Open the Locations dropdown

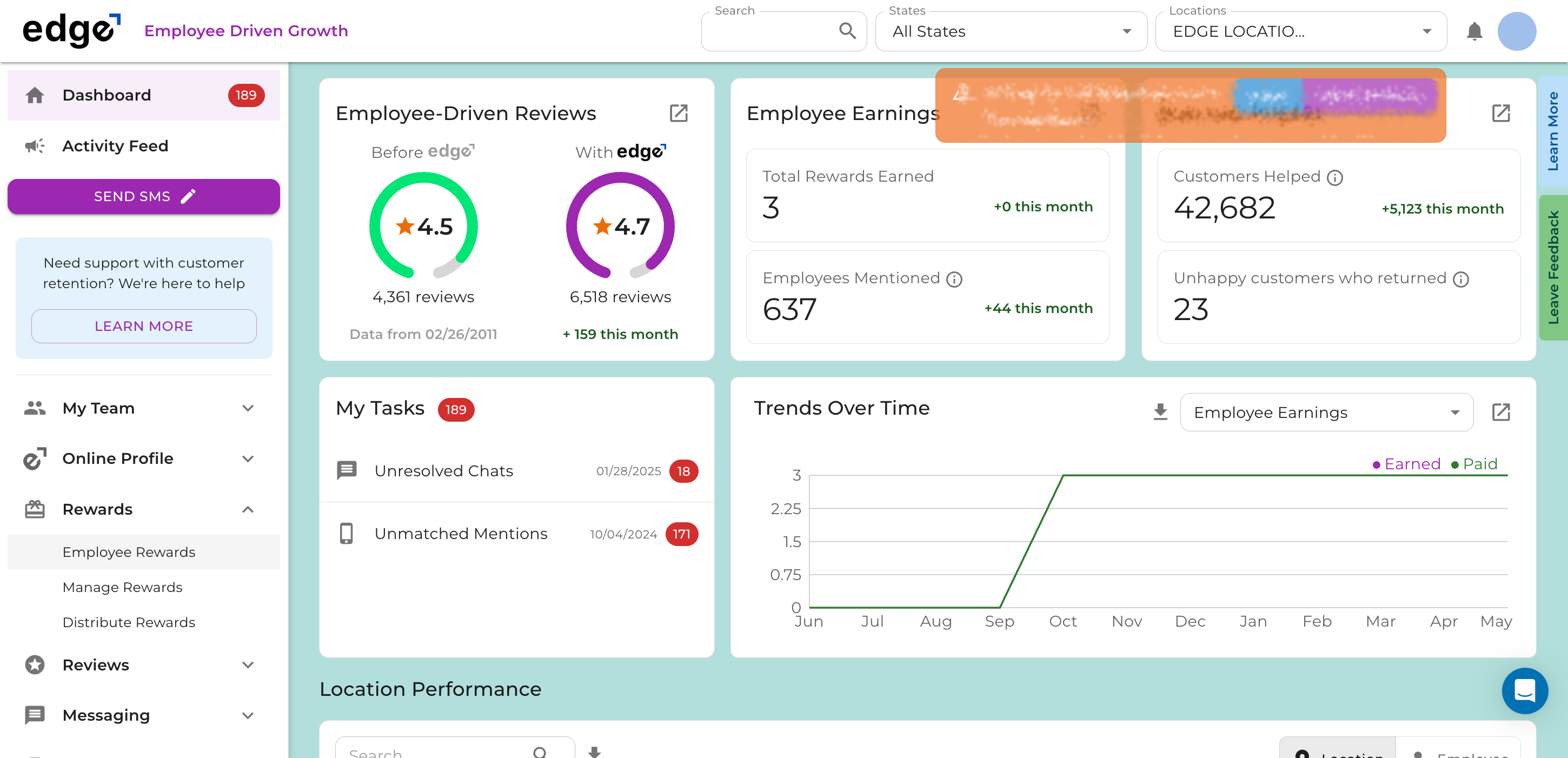(1301, 31)
